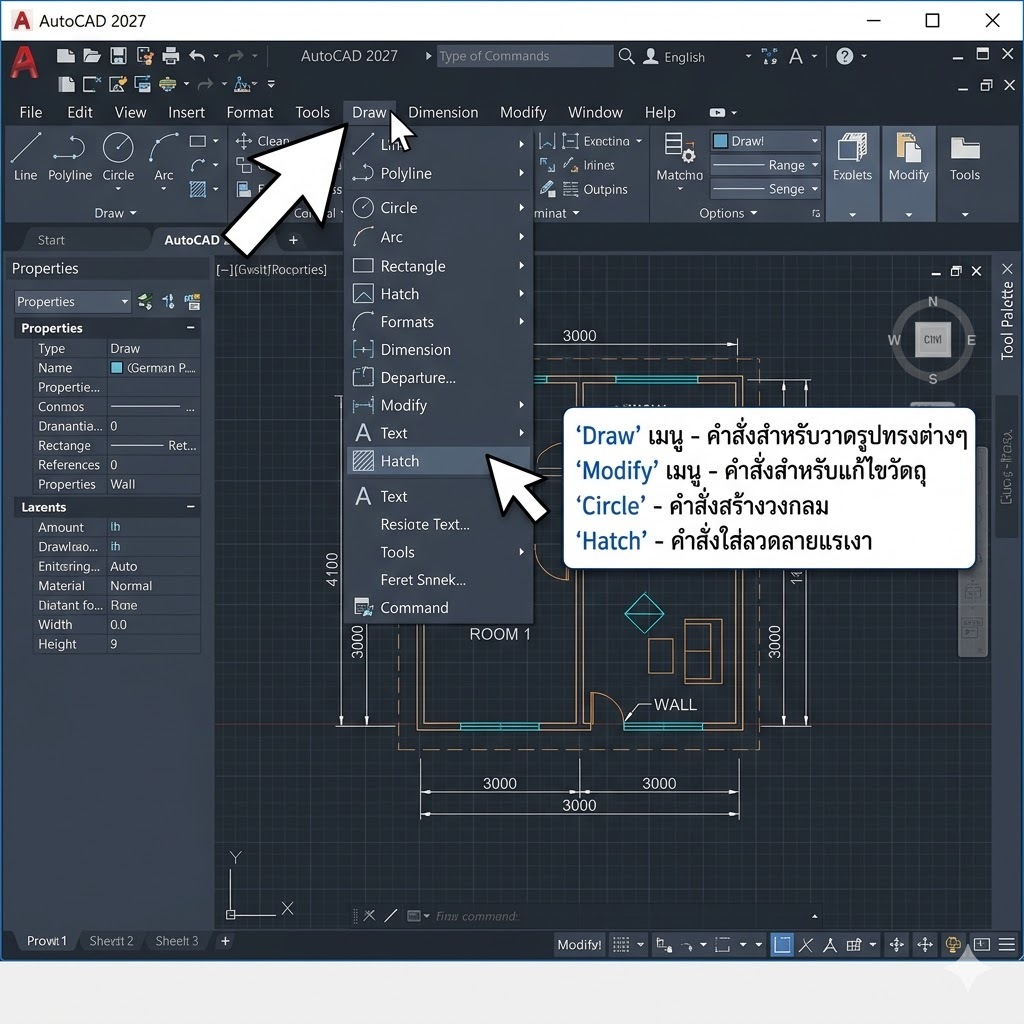Viewport: 1024px width, 1024px height.
Task: Click the Draw! layer color swatch
Action: 721,141
